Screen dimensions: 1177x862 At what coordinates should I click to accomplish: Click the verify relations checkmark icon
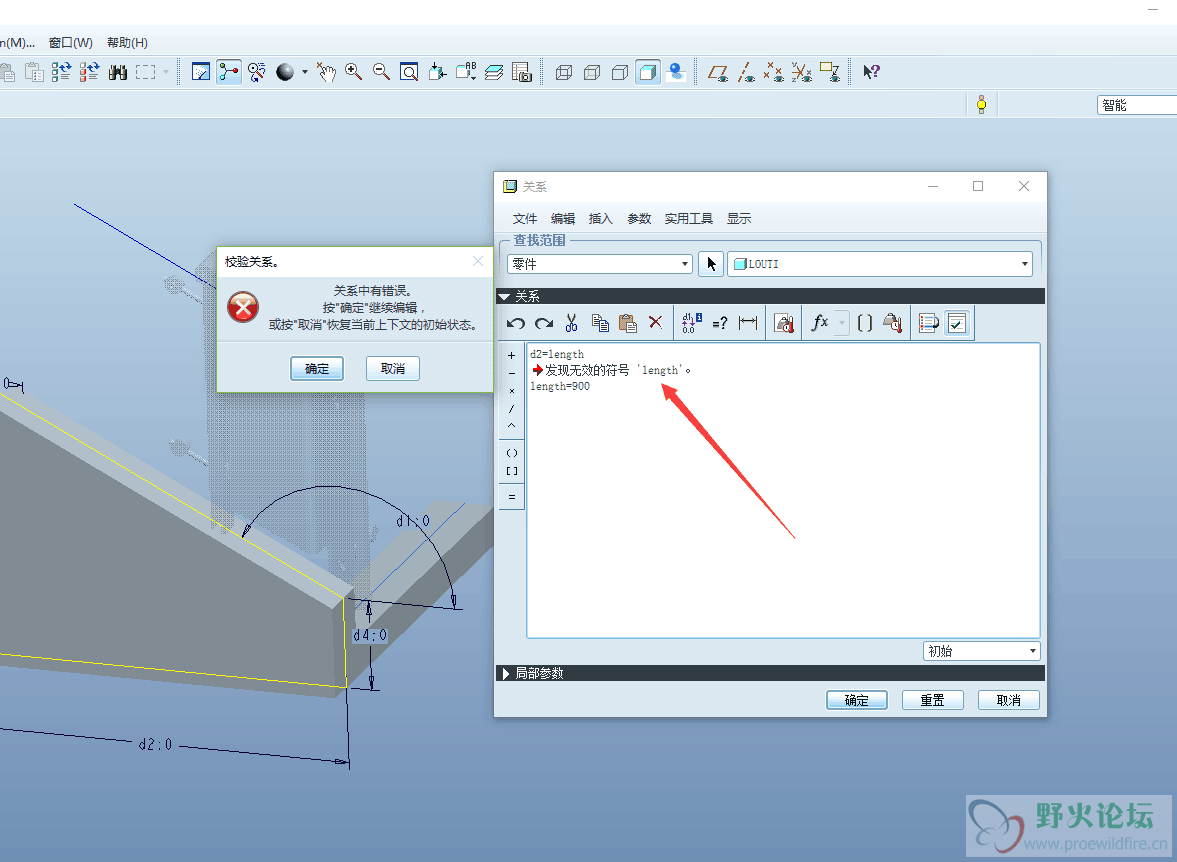[957, 324]
